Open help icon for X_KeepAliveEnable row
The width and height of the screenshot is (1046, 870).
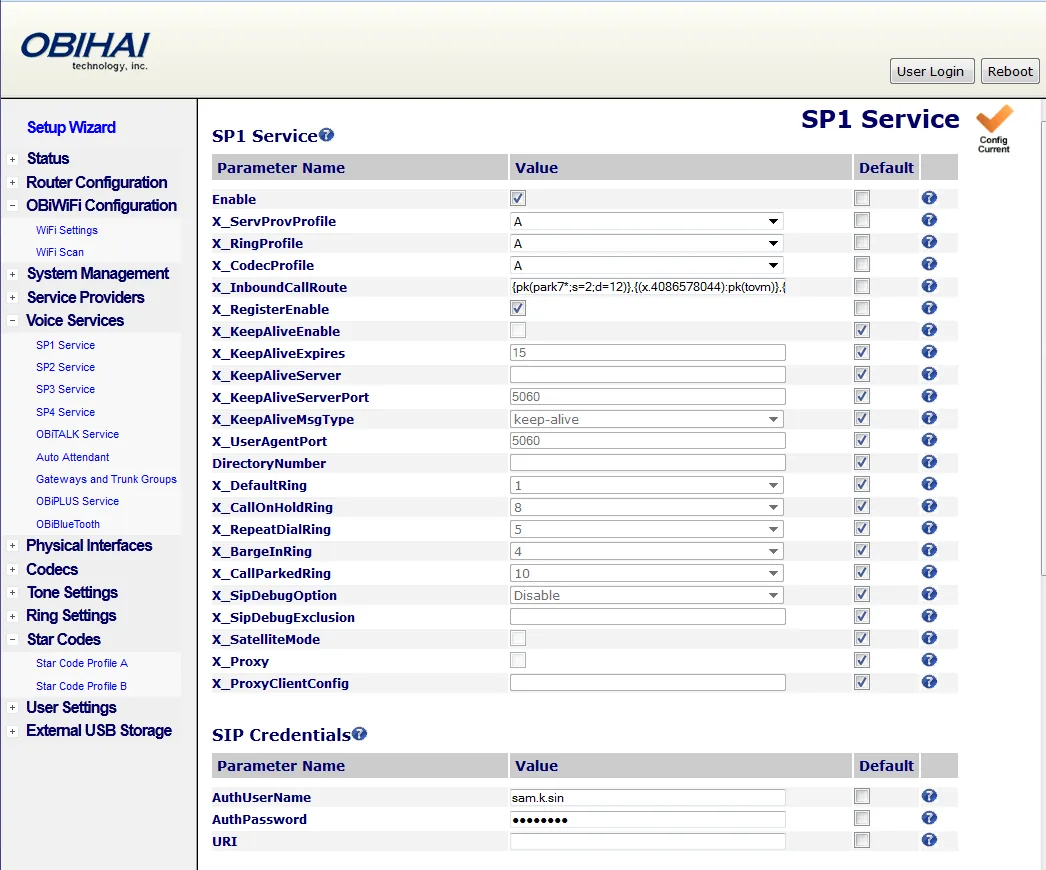pyautogui.click(x=929, y=330)
